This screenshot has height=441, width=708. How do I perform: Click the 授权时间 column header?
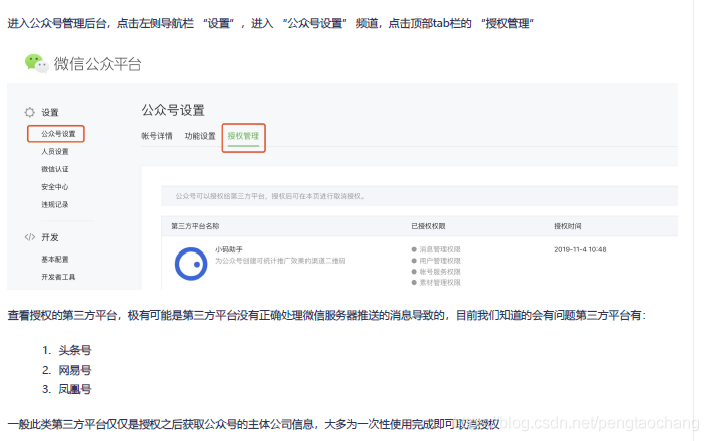tap(568, 226)
